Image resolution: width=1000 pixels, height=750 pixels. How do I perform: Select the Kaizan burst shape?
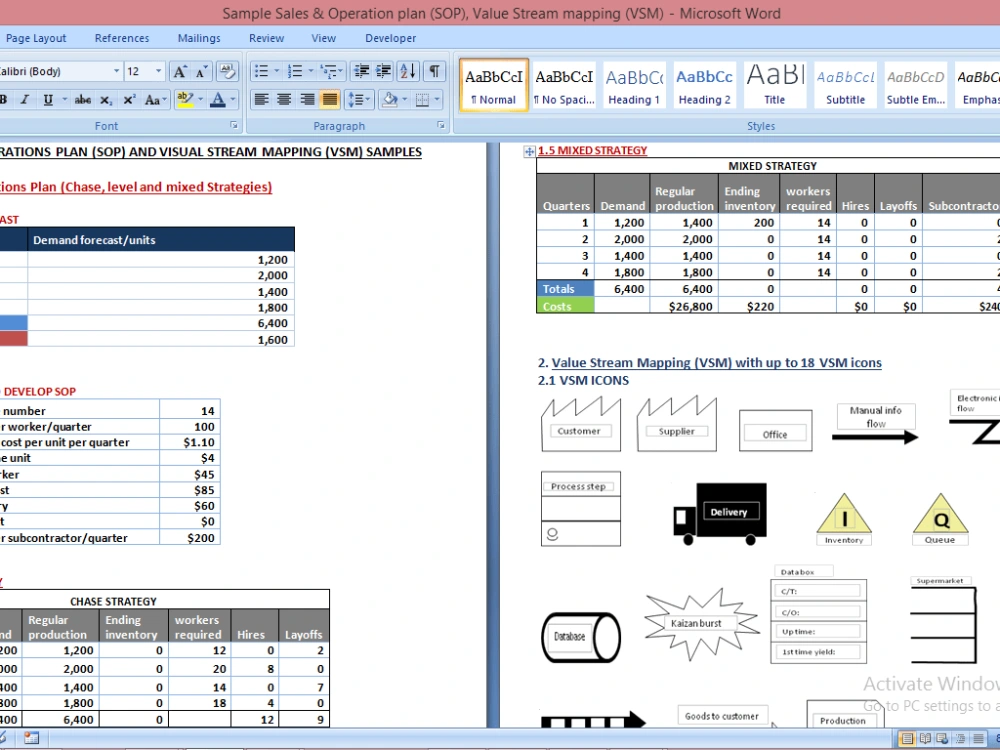click(702, 624)
